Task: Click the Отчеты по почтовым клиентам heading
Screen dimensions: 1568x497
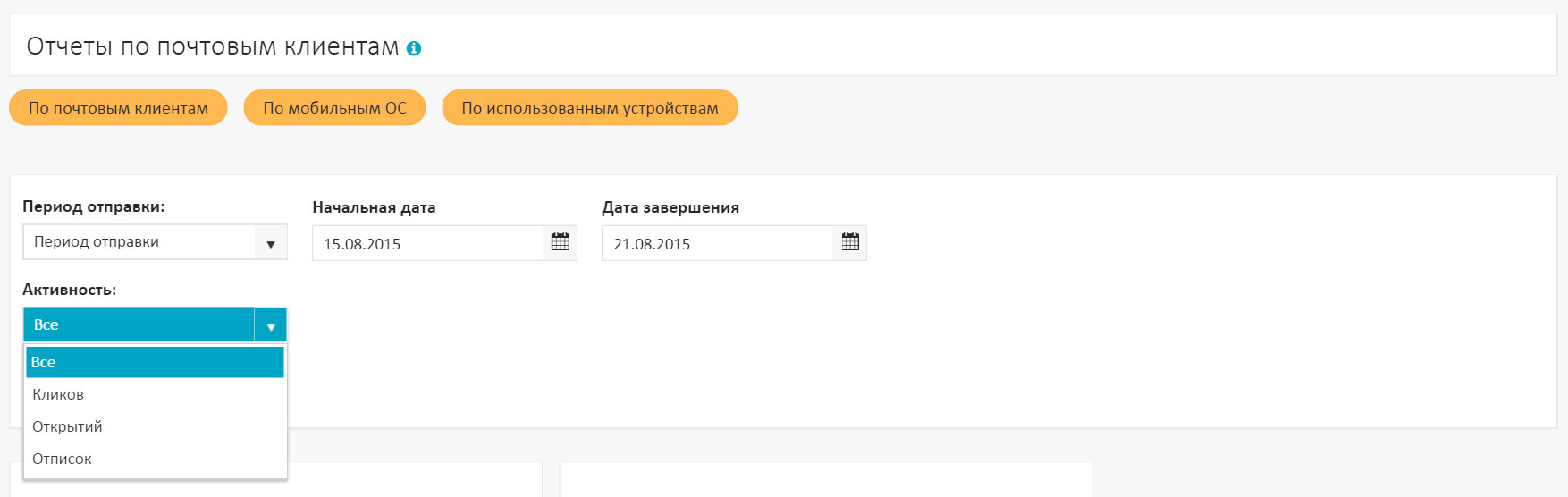Action: tap(213, 46)
